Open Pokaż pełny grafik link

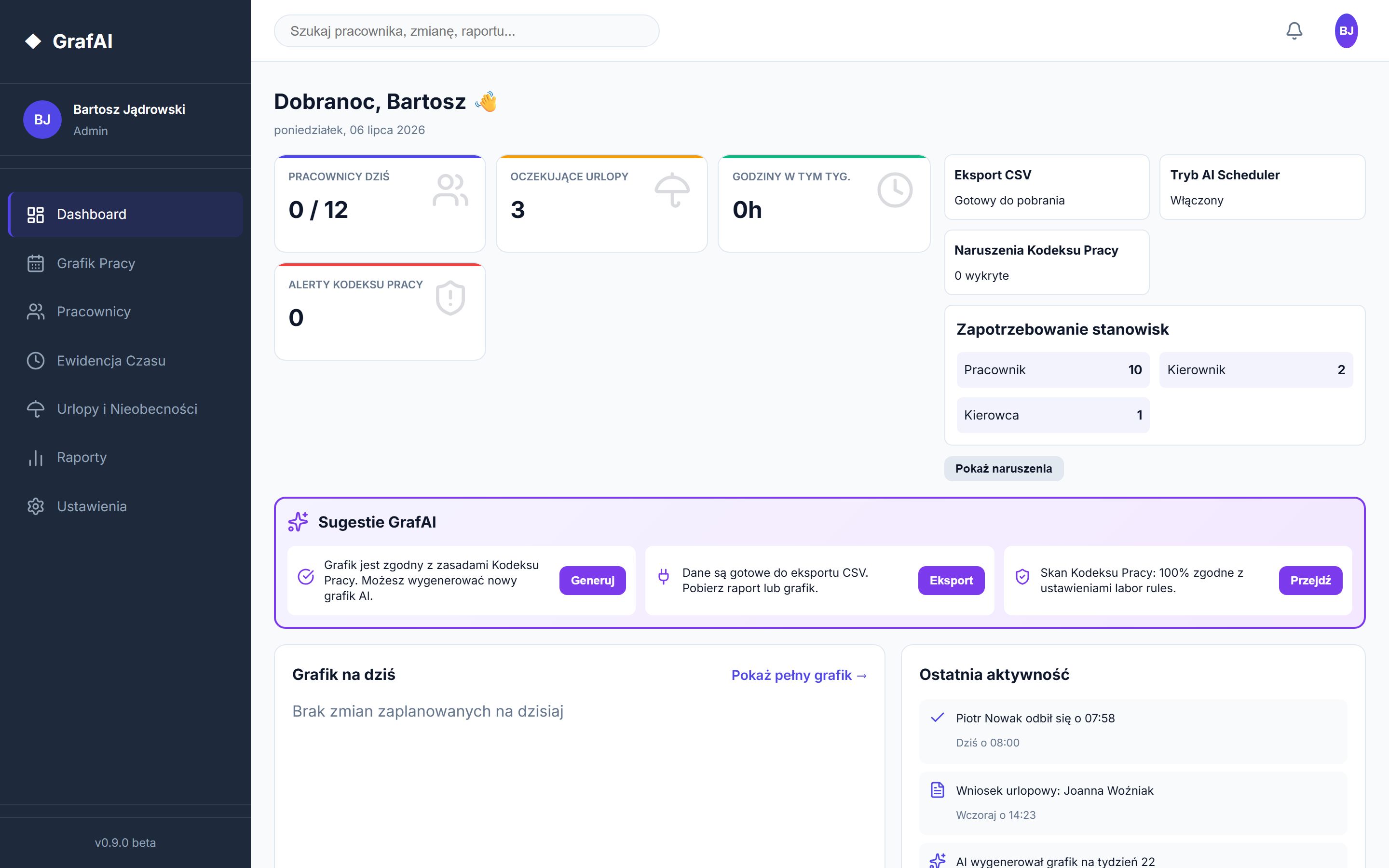point(799,675)
